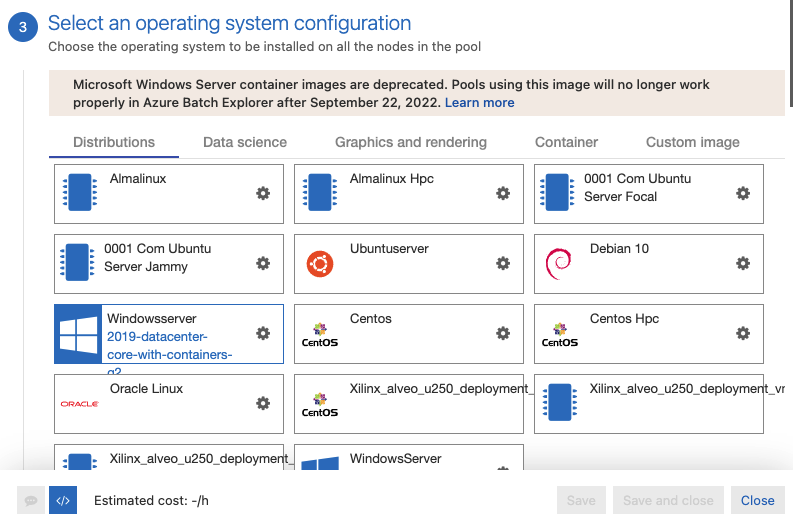Select the Centos Hpc distribution label

624,319
